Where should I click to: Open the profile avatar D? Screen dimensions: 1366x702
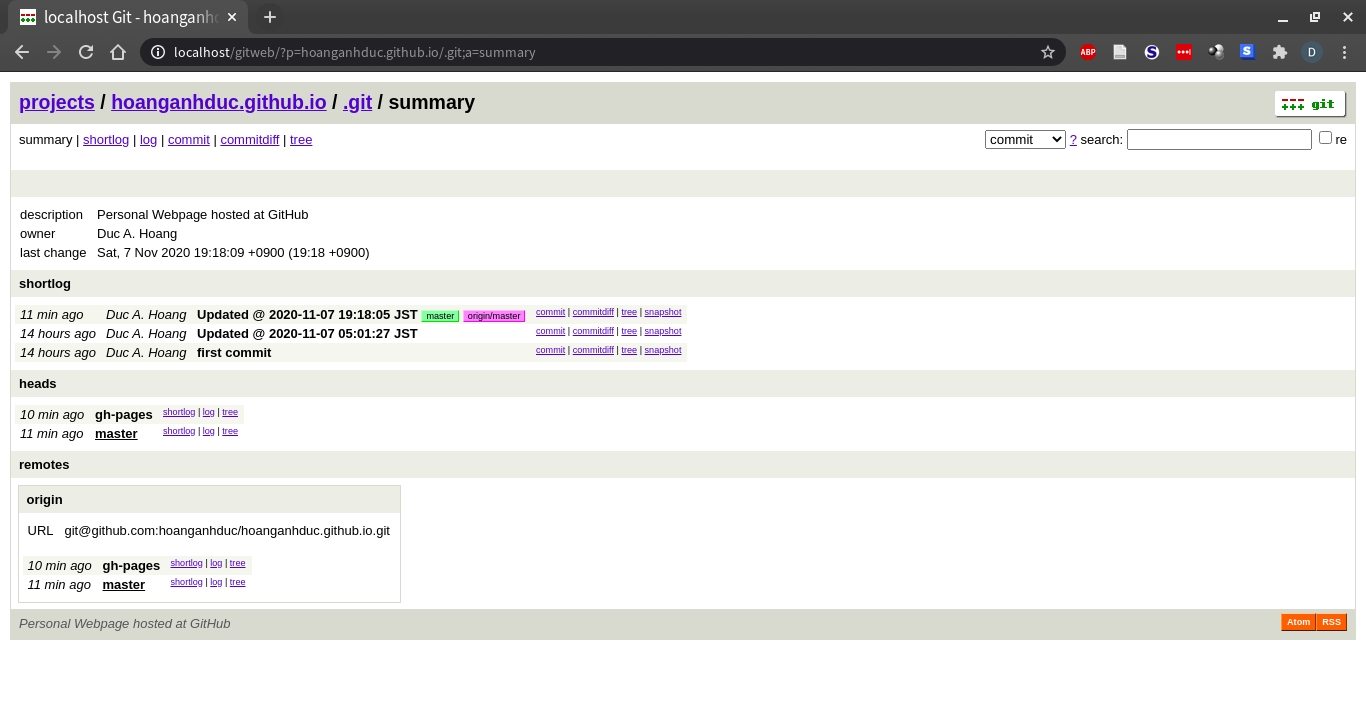pos(1312,52)
